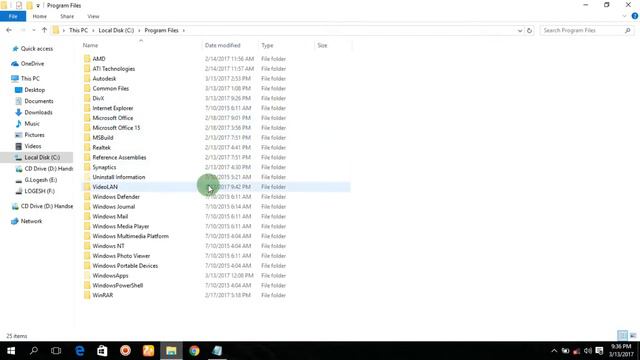The image size is (640, 360).
Task: Refresh the Program Files folder
Action: (529, 31)
